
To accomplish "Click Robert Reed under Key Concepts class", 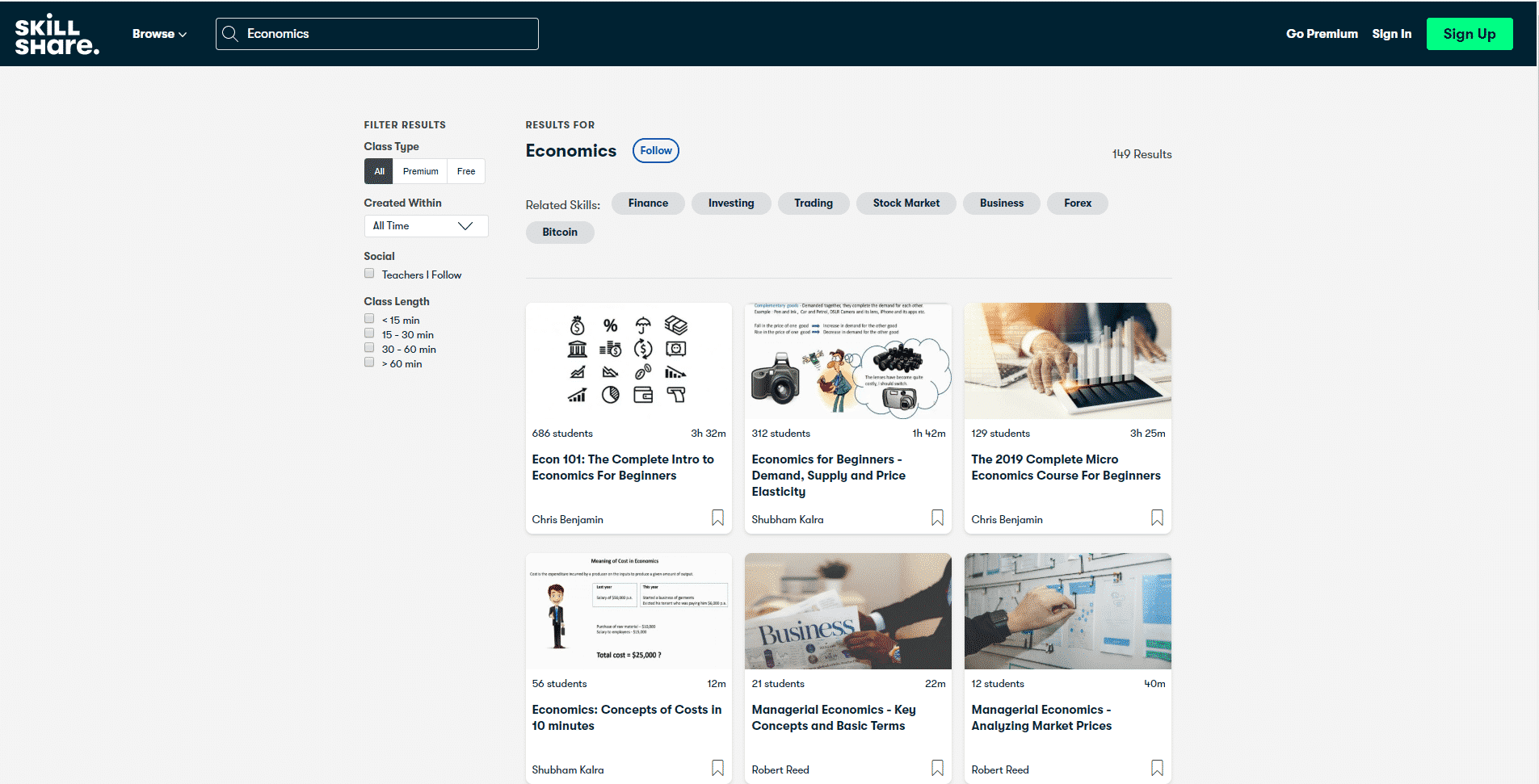I will click(x=780, y=770).
